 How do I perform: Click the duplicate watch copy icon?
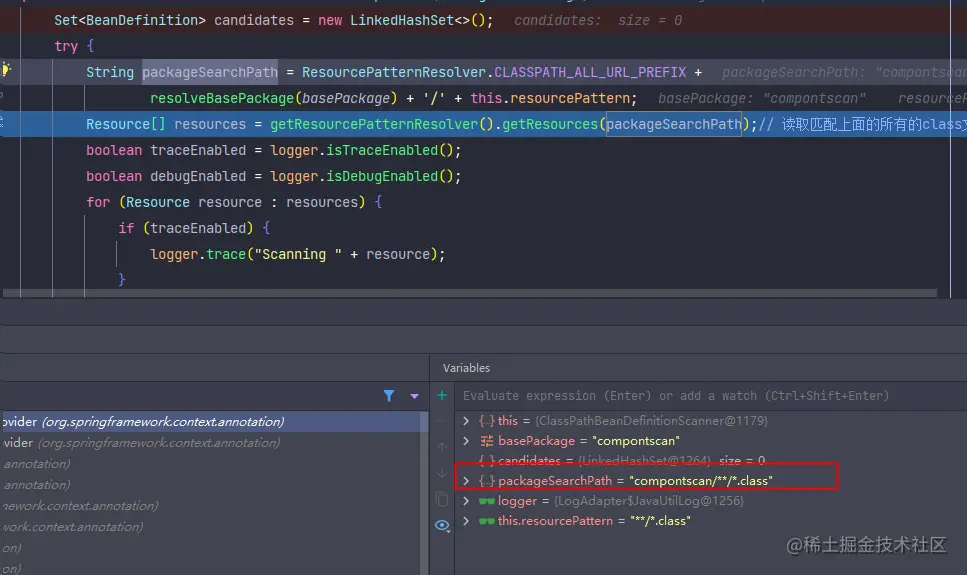[442, 498]
